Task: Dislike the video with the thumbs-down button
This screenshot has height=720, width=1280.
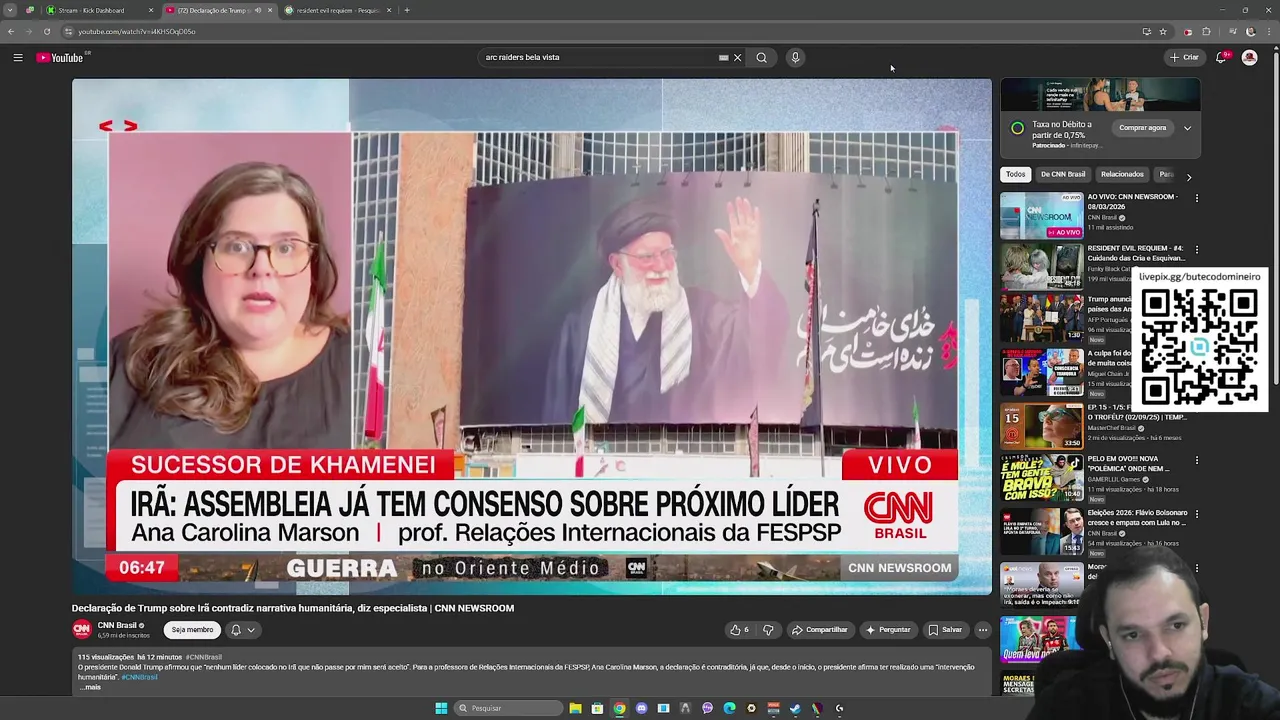Action: point(768,630)
